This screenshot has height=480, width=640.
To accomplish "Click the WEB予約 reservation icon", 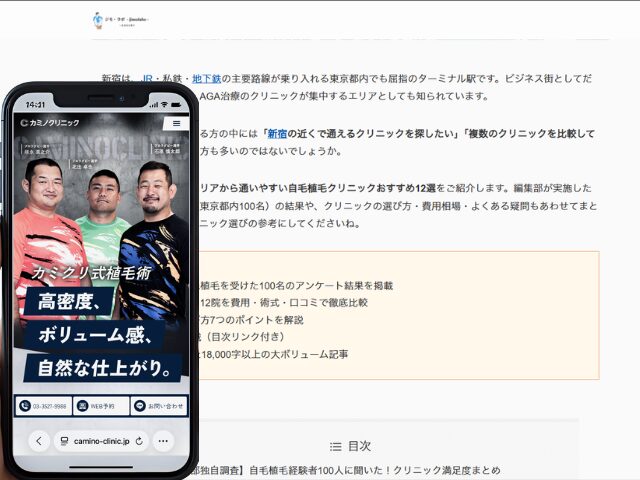I will point(82,406).
